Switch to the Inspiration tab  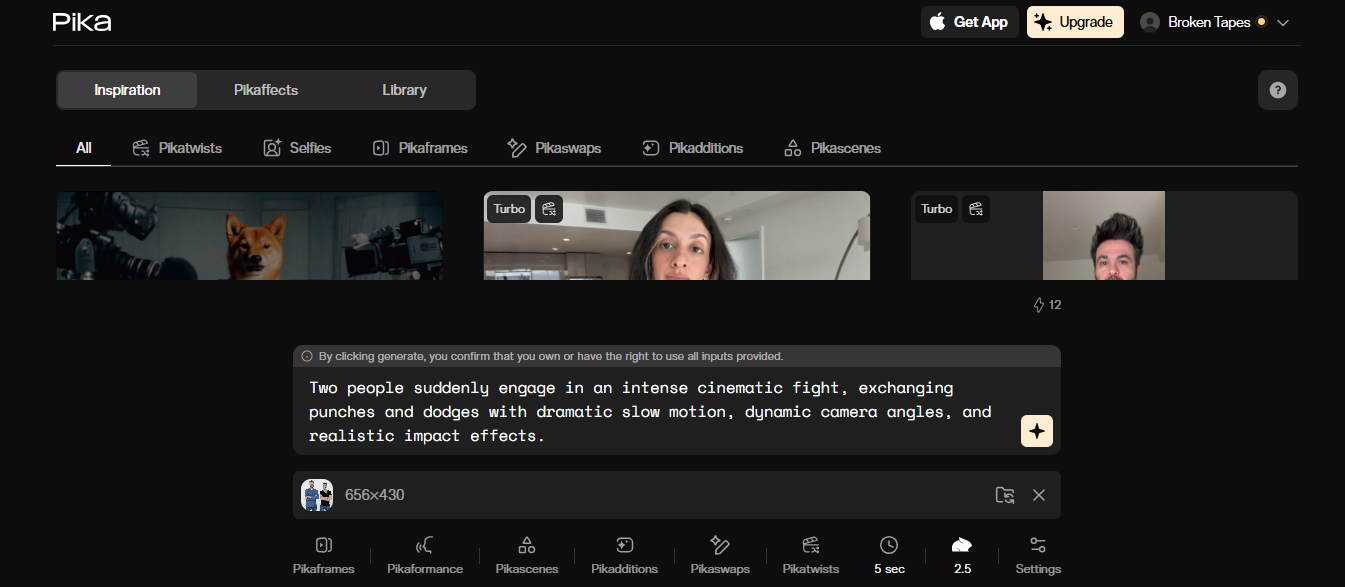pos(127,90)
